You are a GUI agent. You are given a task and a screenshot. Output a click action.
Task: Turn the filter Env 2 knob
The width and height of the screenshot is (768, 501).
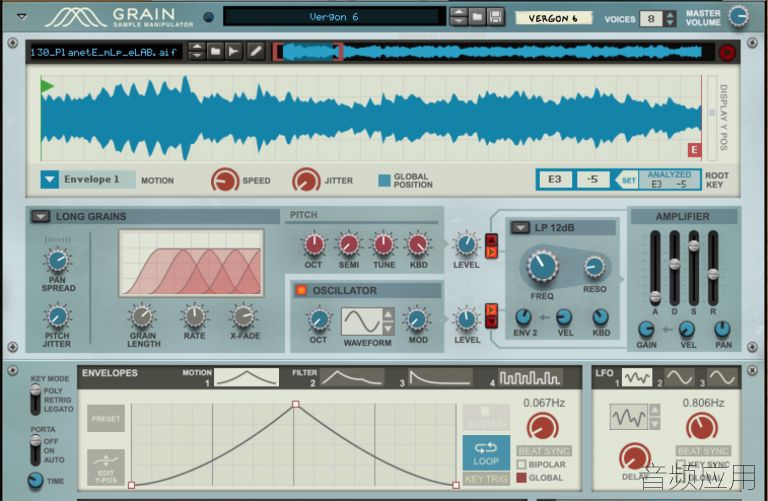click(x=524, y=317)
